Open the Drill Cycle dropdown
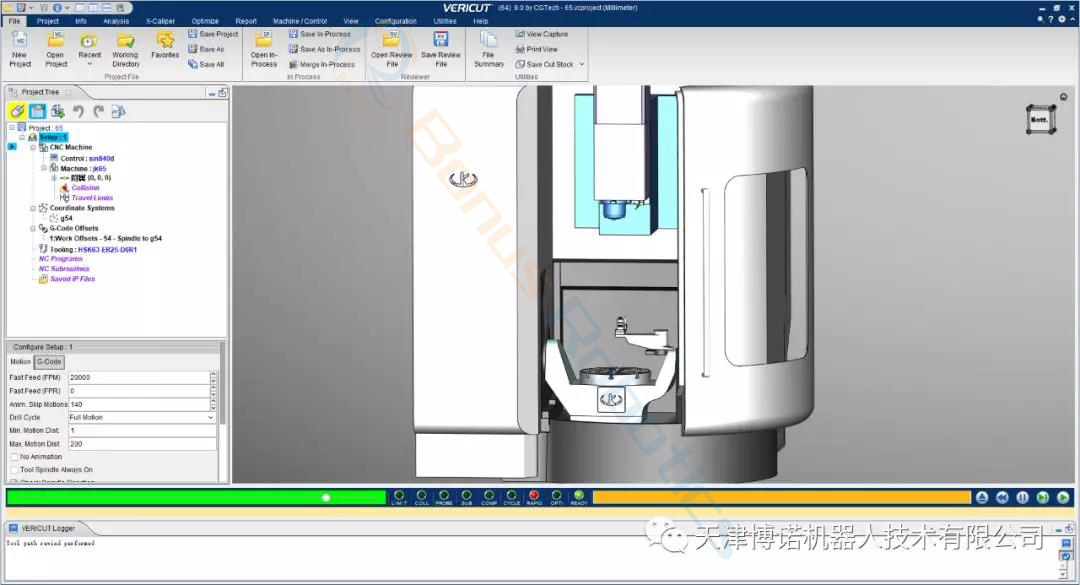This screenshot has height=585, width=1080. coord(141,417)
